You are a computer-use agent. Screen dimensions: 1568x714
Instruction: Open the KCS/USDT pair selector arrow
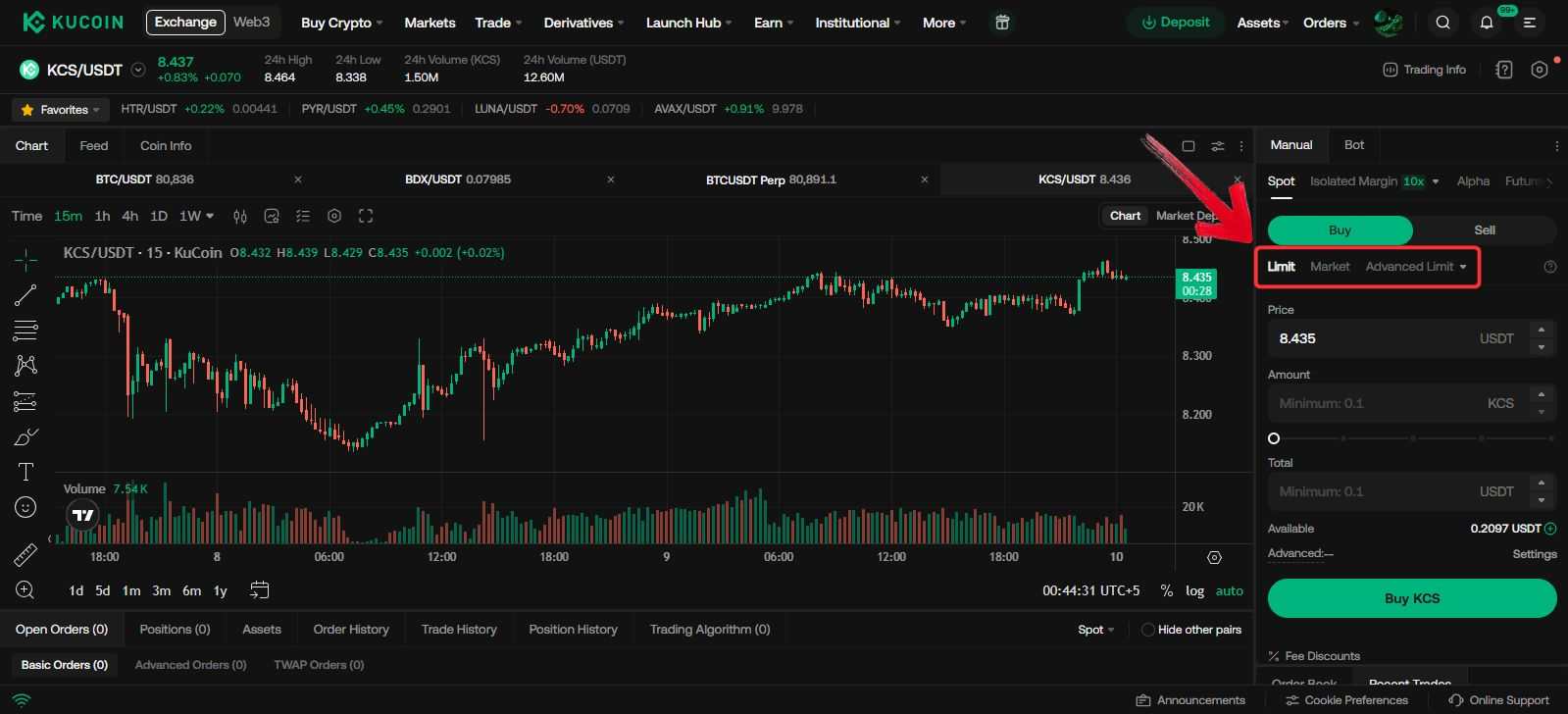click(138, 70)
